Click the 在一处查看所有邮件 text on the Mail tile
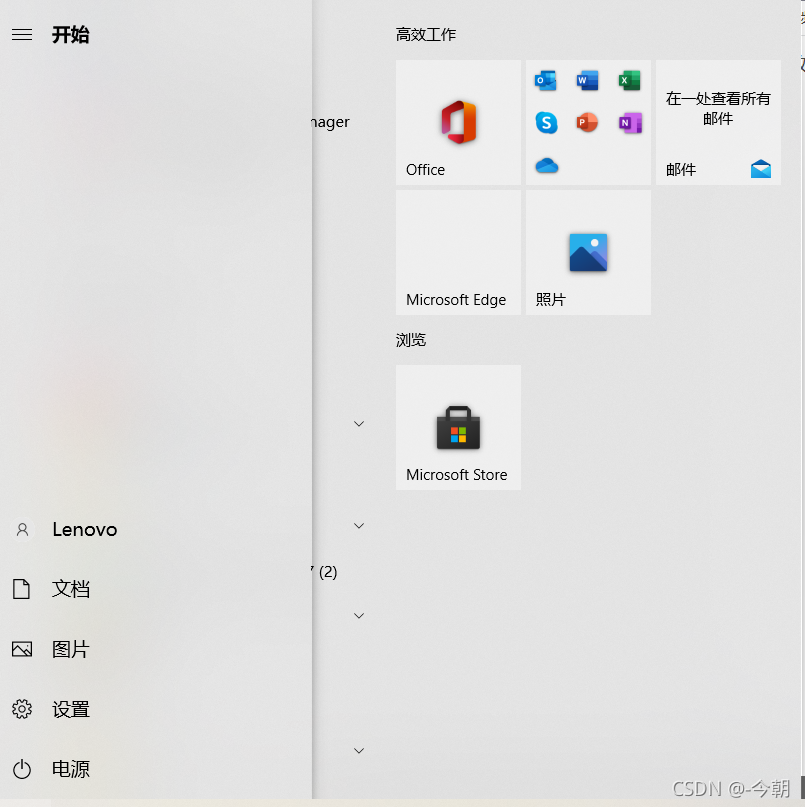The image size is (805, 807). (x=718, y=108)
